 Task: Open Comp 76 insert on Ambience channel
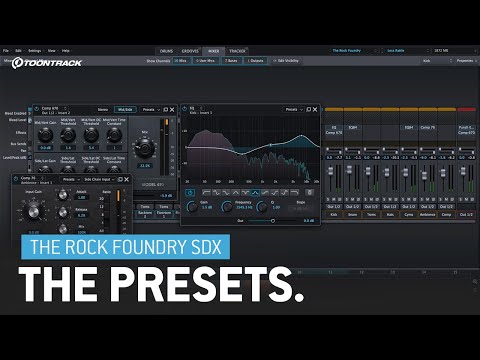coord(428,127)
